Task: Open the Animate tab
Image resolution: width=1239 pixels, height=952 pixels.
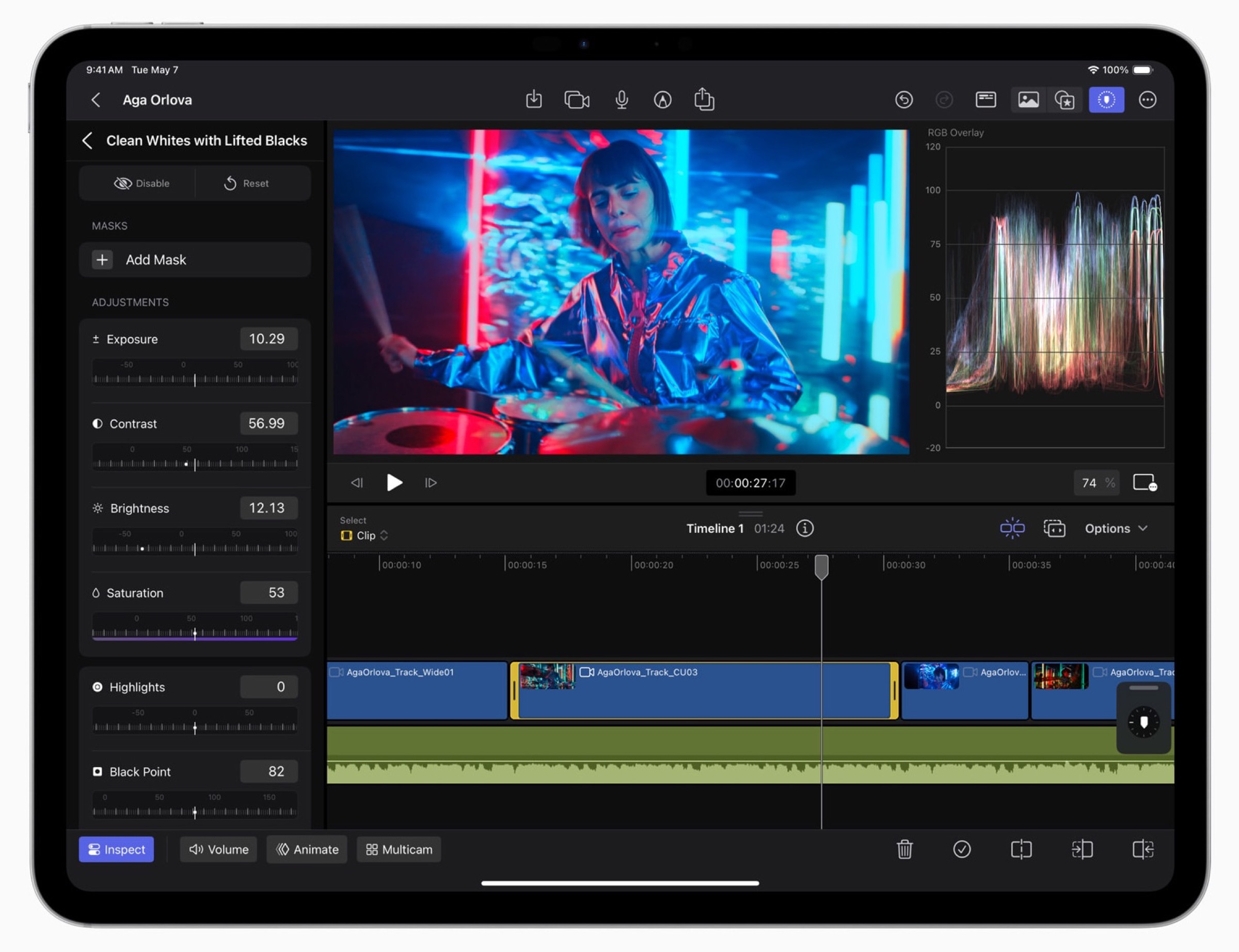Action: pyautogui.click(x=307, y=849)
